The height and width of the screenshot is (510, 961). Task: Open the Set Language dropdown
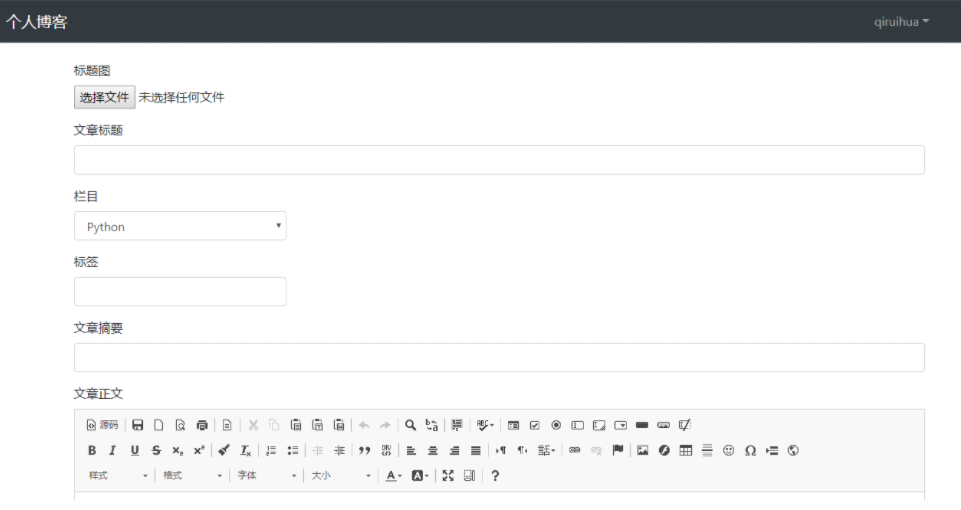click(546, 451)
